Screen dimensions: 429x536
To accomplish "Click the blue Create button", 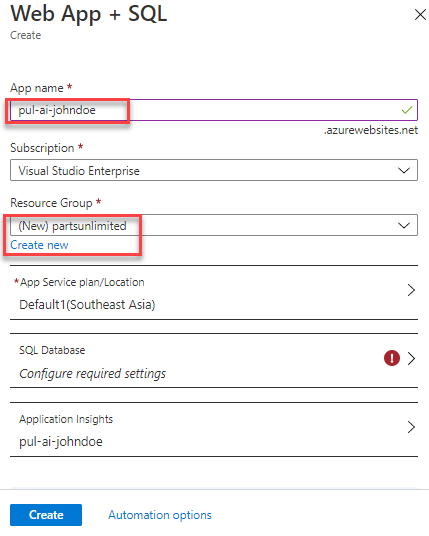I will tap(46, 515).
